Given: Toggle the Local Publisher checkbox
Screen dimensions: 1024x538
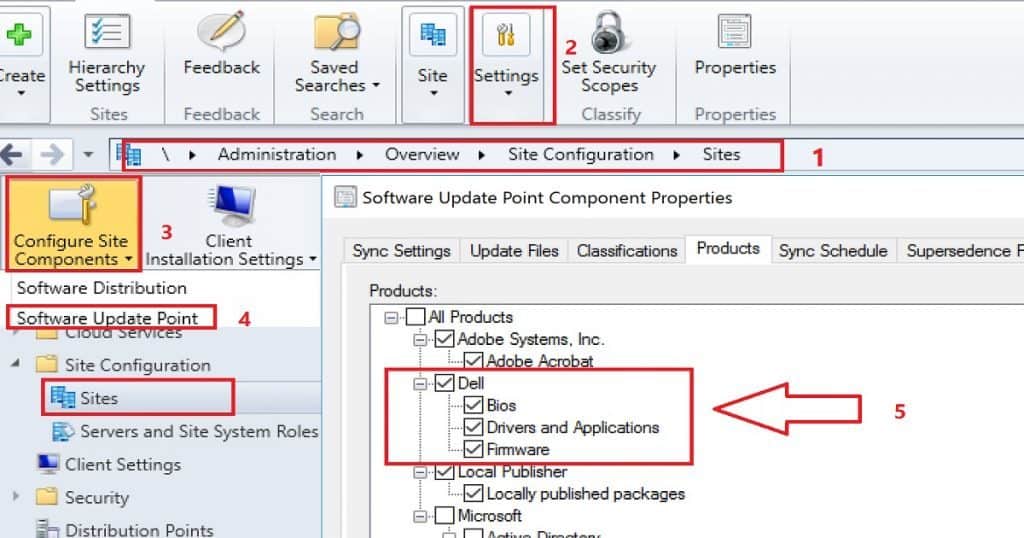Looking at the screenshot, I should click(444, 471).
